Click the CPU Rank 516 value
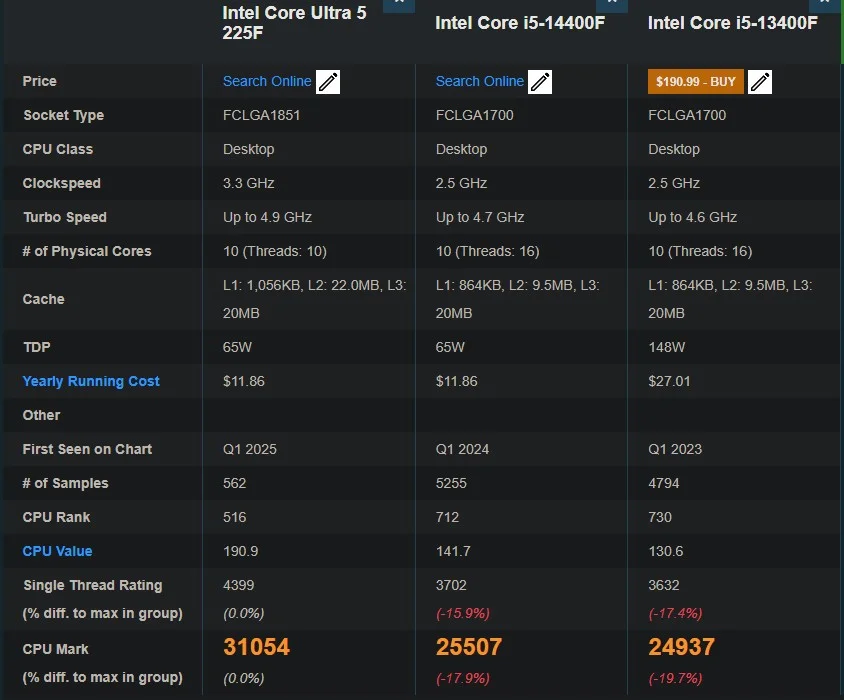844x700 pixels. [235, 517]
